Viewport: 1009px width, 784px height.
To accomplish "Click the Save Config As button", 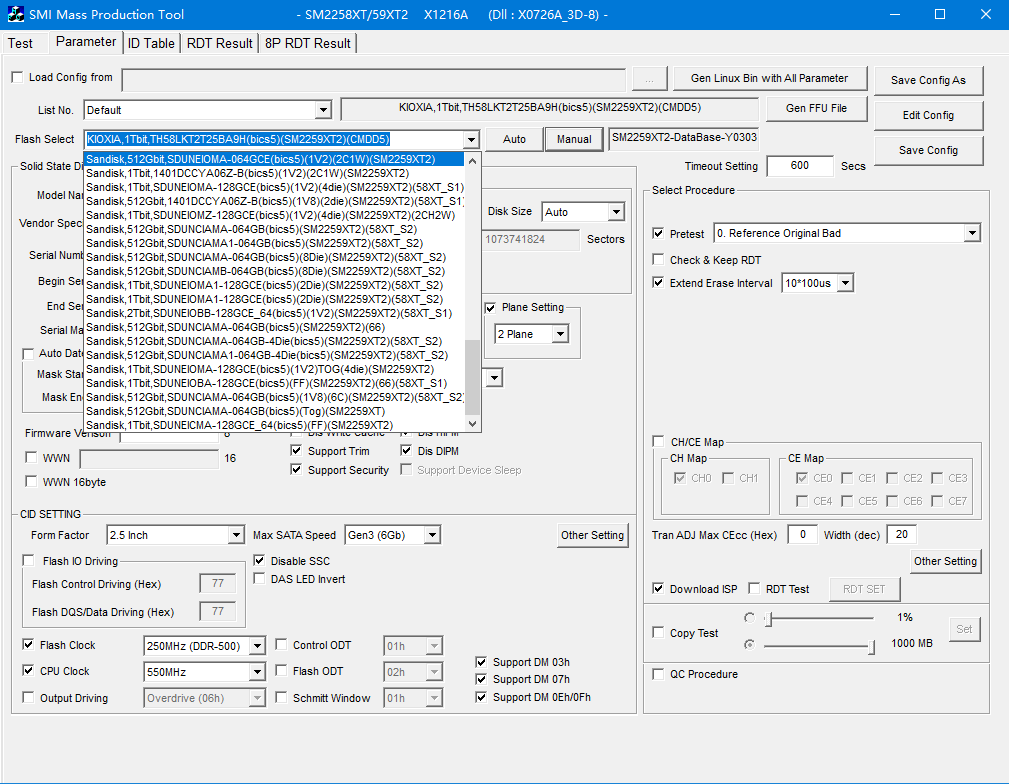I will pyautogui.click(x=927, y=81).
